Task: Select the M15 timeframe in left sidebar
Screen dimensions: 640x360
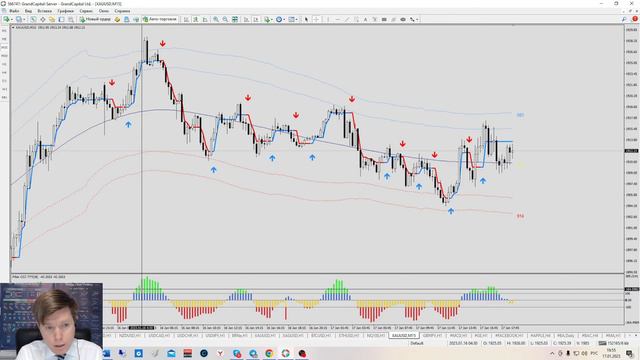Action: pos(4,47)
